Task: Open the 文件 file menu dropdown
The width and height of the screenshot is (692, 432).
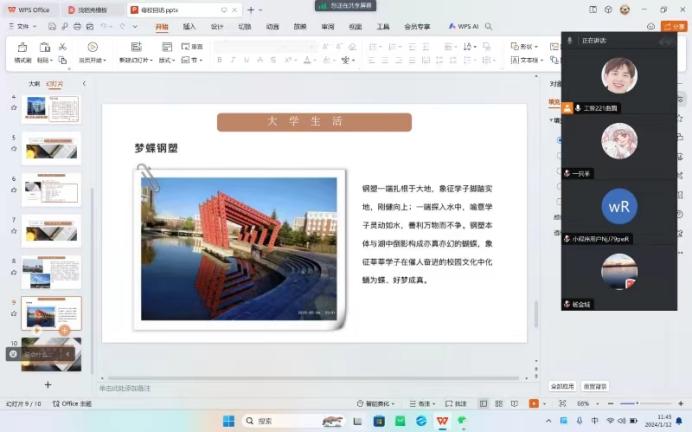Action: (22, 27)
